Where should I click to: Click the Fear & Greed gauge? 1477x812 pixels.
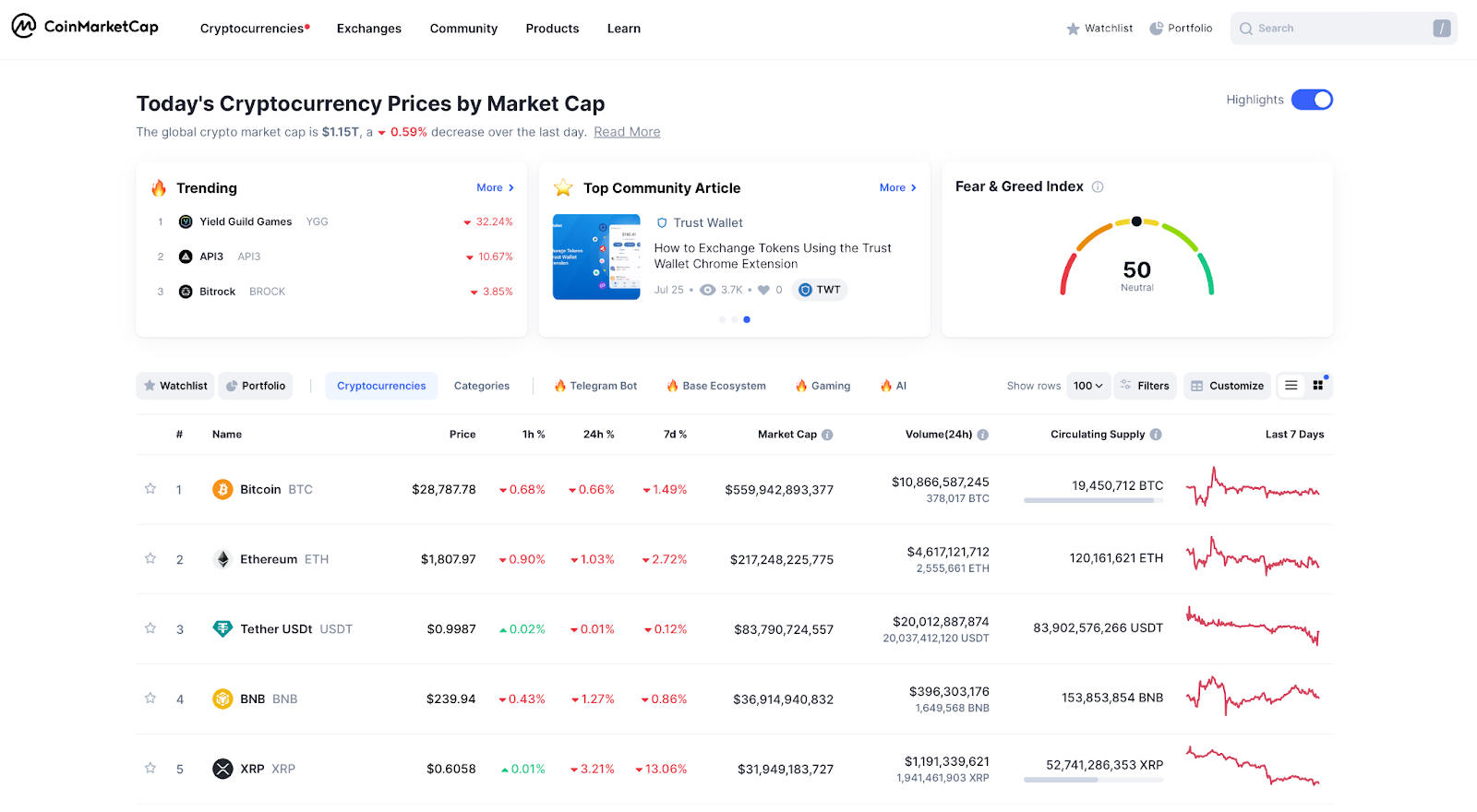1137,257
